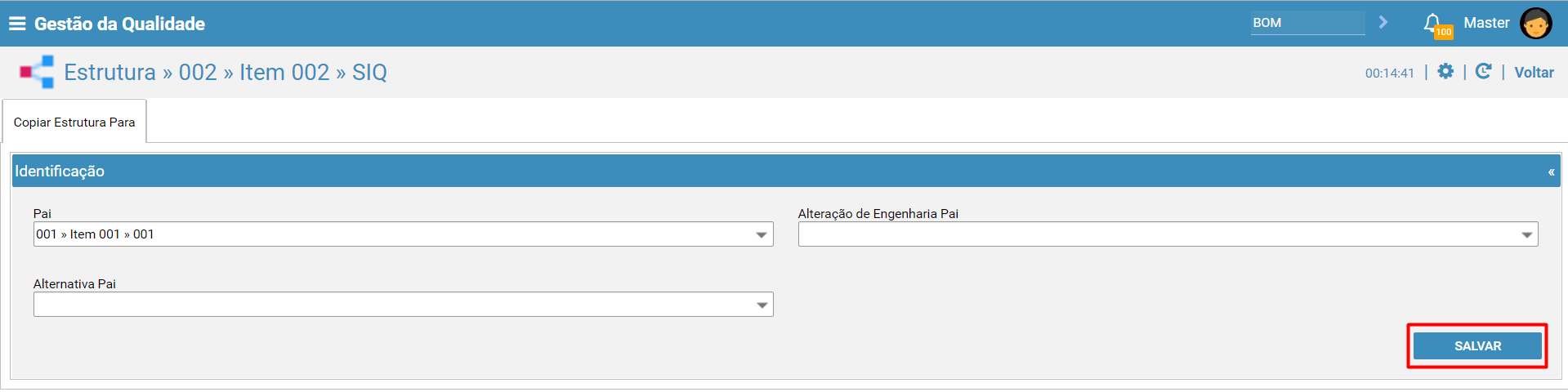Click the refresh circular arrow icon
Screen dimensions: 1568x392
click(1483, 72)
